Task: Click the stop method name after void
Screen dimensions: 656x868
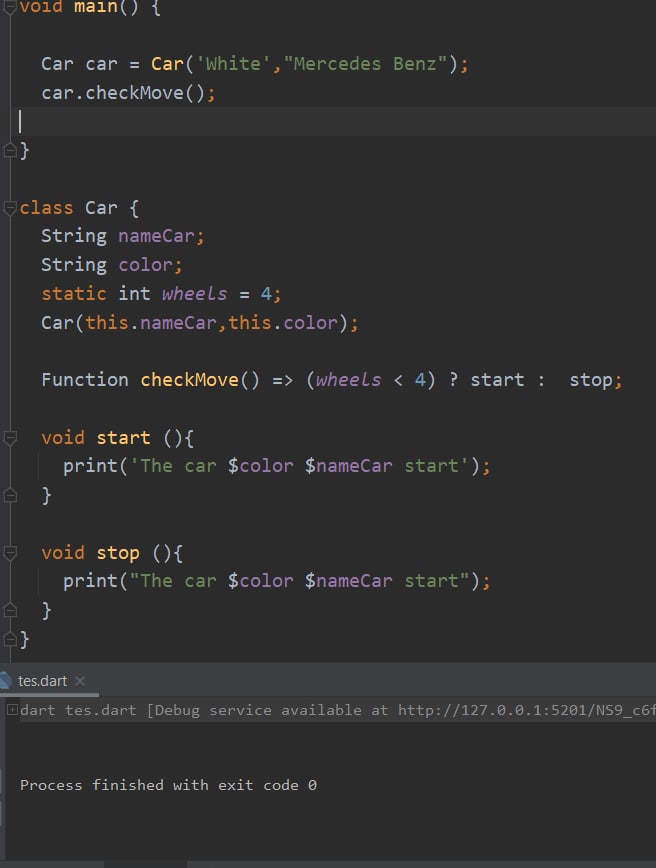Action: point(118,553)
